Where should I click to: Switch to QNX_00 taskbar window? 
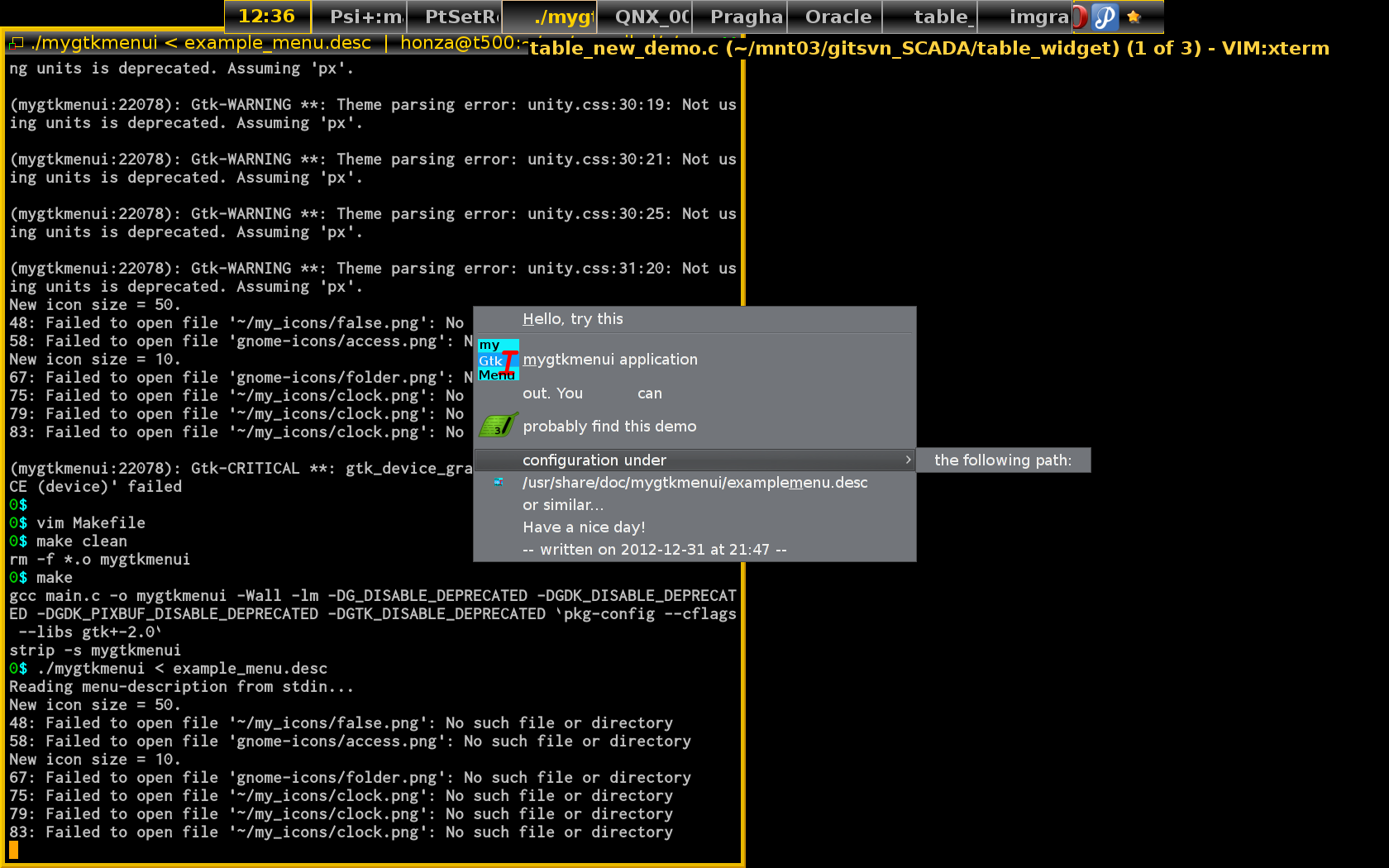[x=644, y=17]
